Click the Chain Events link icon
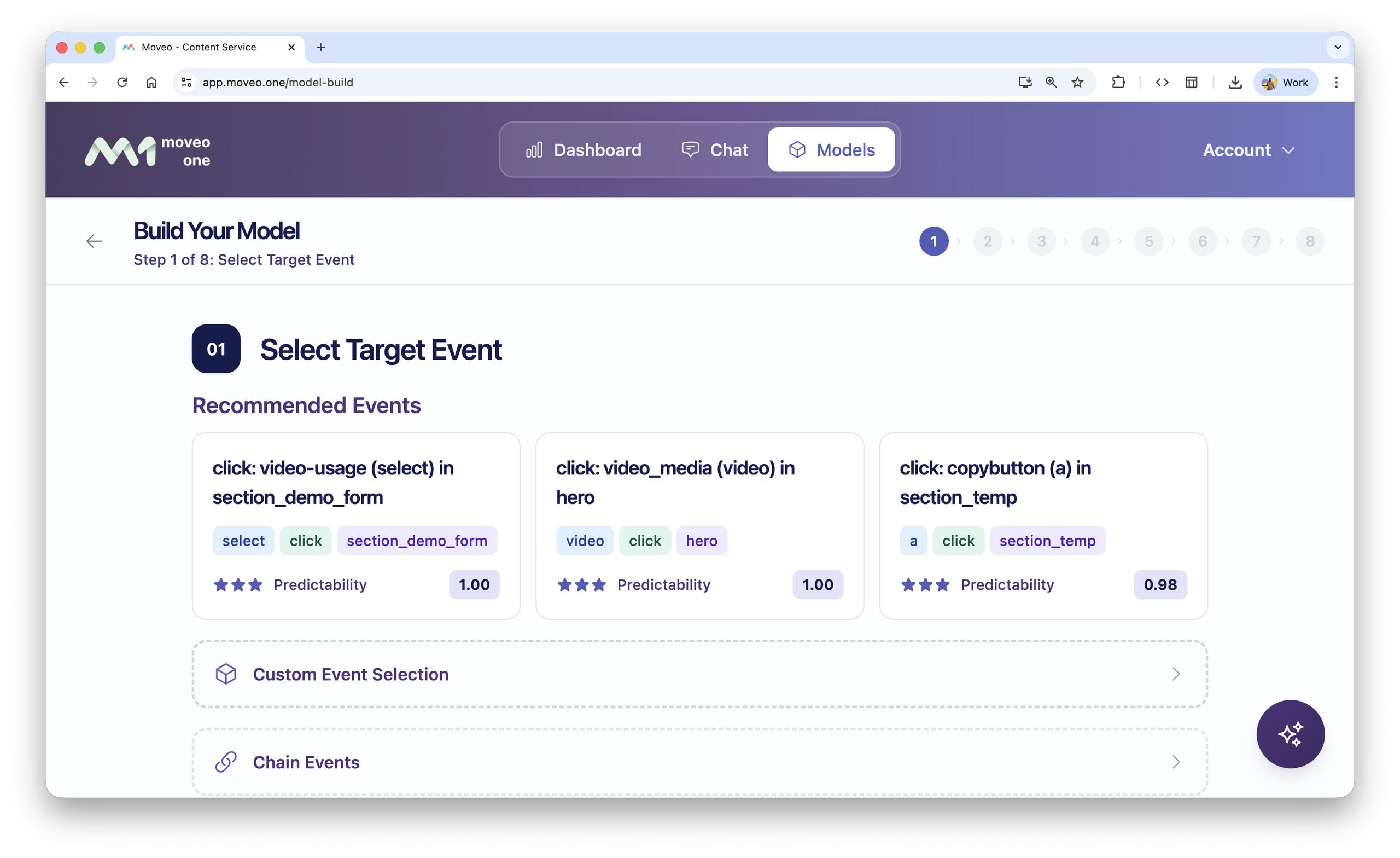 [x=225, y=762]
